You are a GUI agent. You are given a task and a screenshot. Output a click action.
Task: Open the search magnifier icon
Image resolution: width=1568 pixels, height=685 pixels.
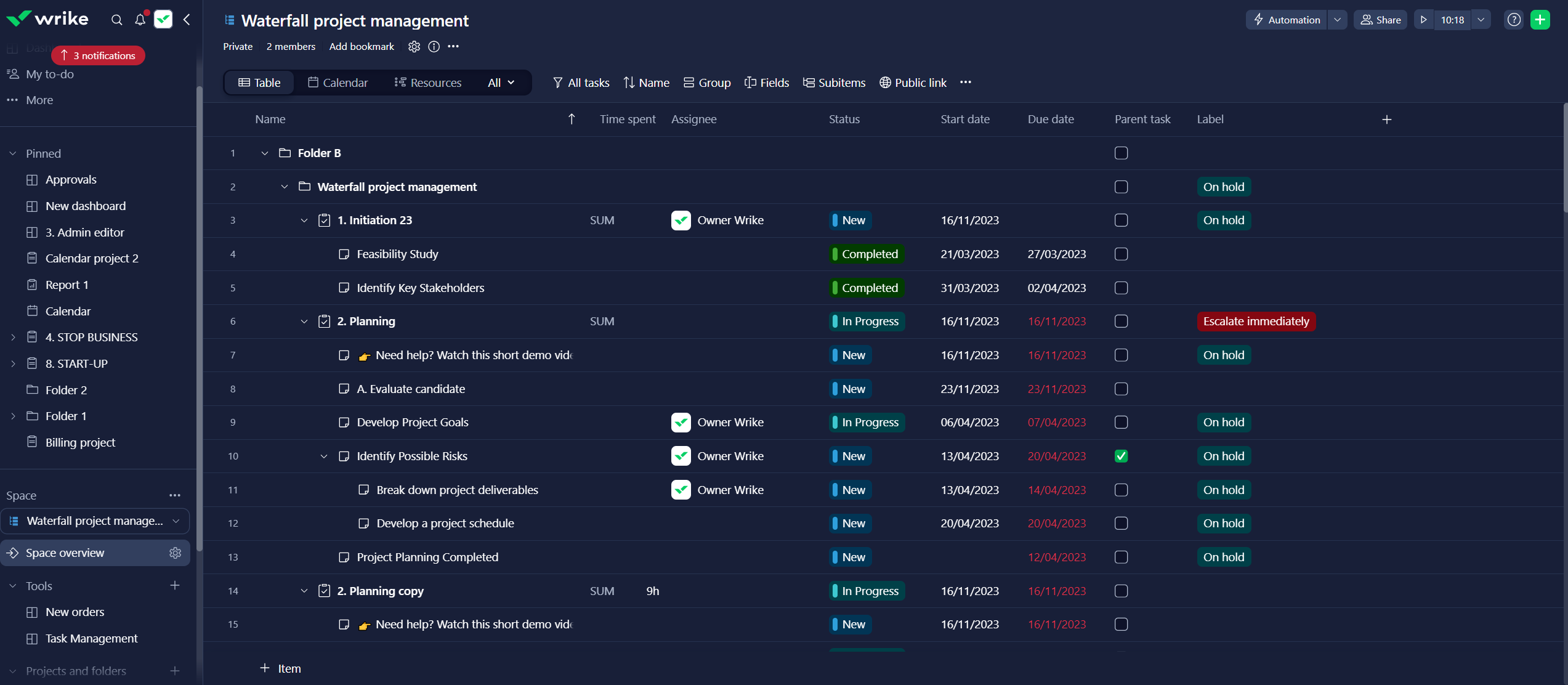(x=116, y=20)
